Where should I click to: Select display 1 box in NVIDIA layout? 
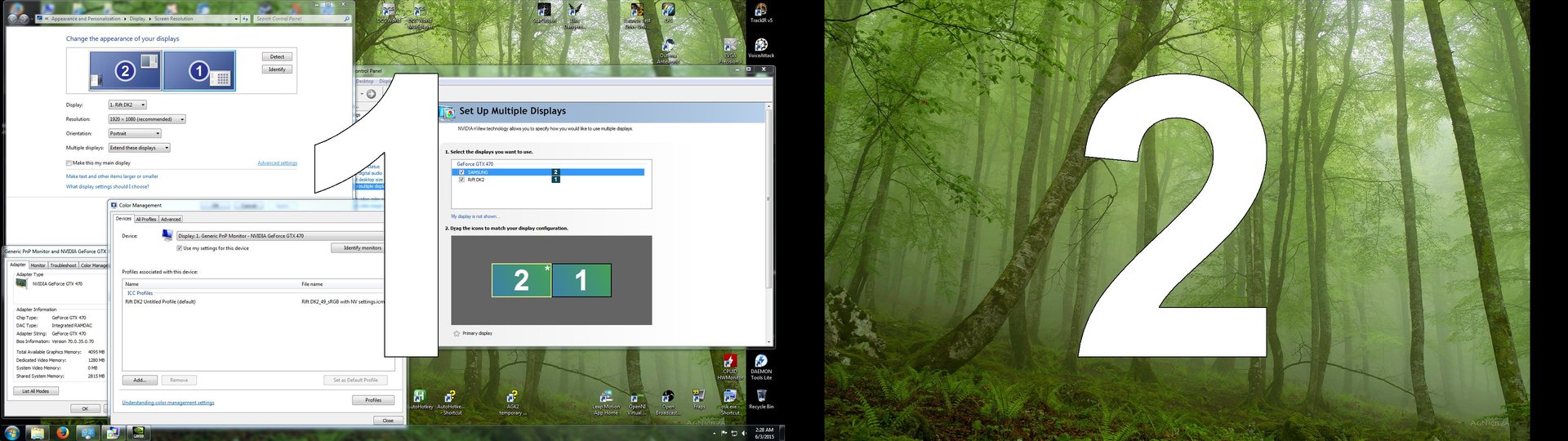point(581,280)
